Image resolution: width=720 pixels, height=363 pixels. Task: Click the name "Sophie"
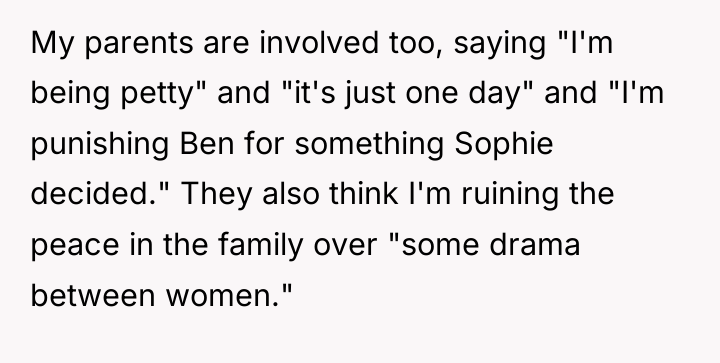tap(504, 145)
